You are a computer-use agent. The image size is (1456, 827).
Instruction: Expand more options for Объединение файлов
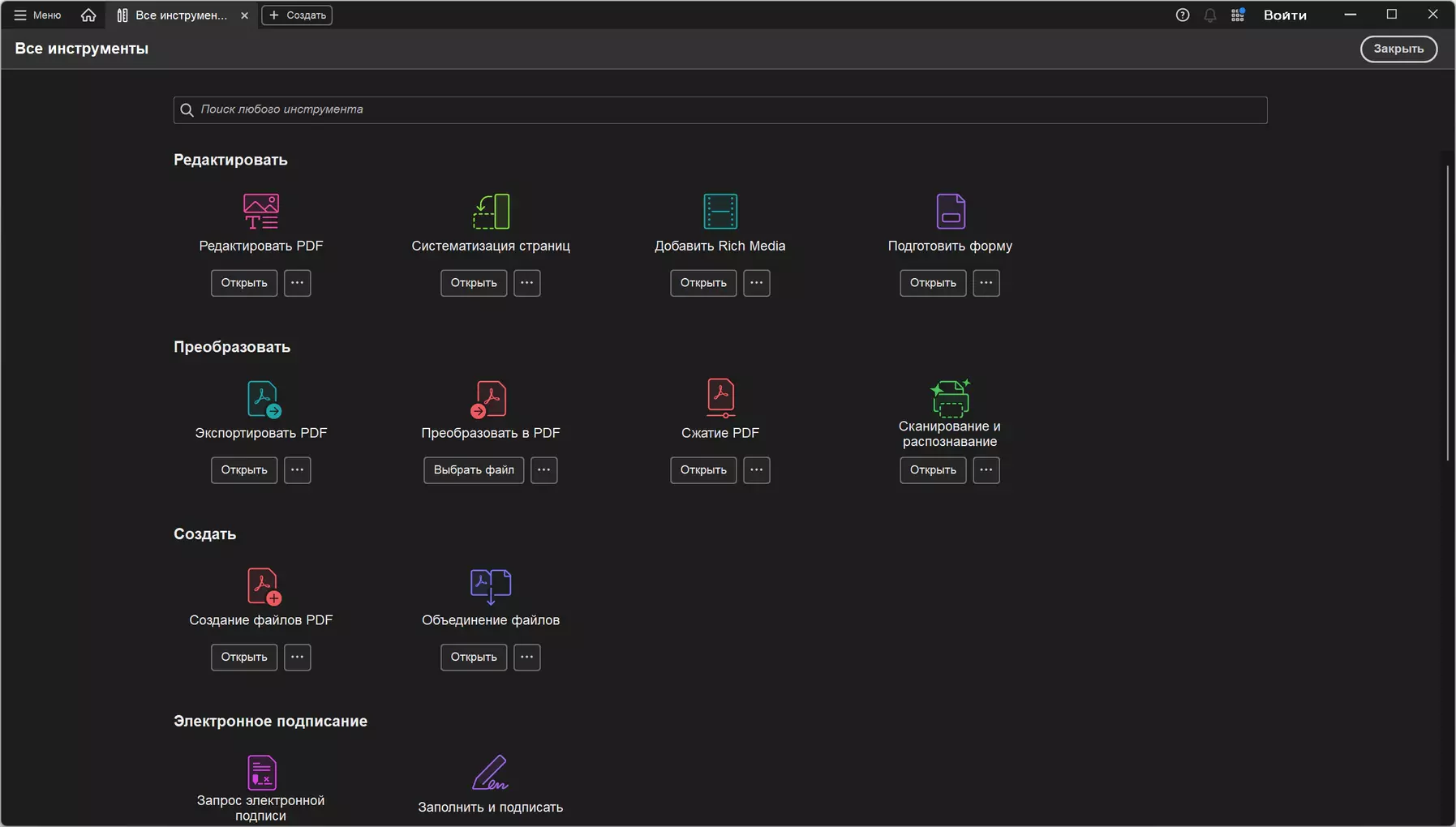[527, 658]
